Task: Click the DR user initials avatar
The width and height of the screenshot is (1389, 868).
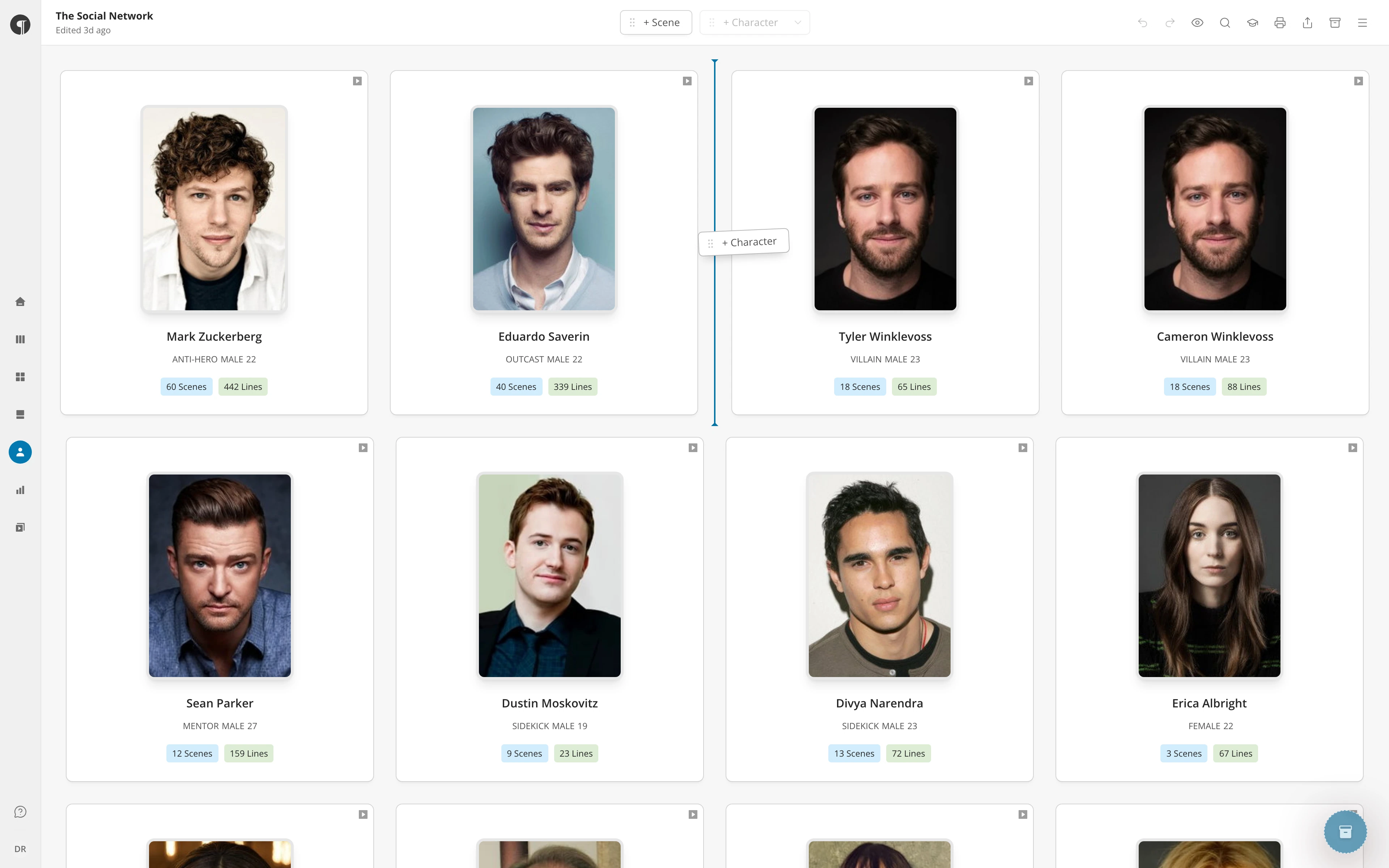Action: (20, 849)
